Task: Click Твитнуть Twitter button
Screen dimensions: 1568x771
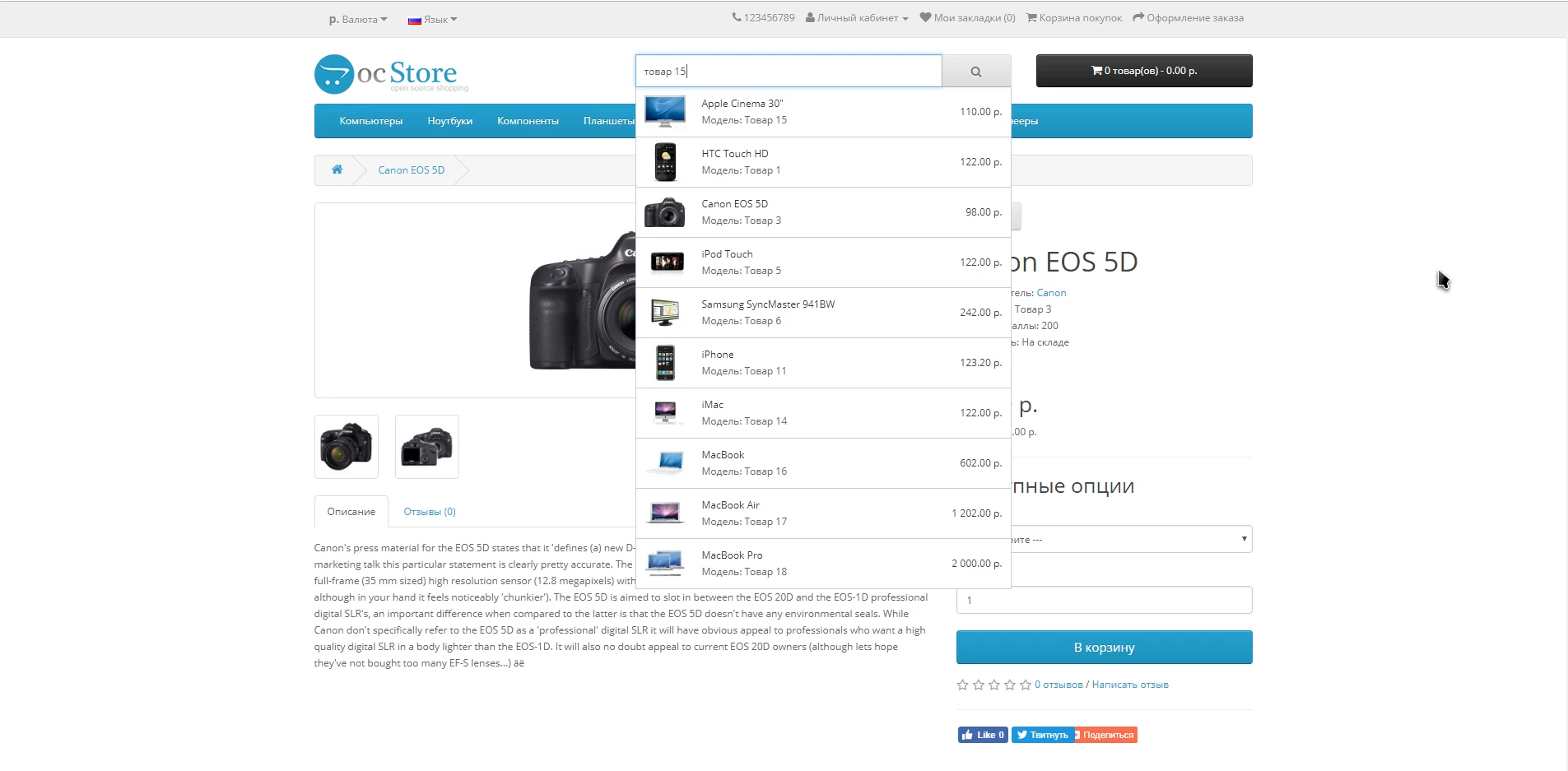Action: point(1041,735)
